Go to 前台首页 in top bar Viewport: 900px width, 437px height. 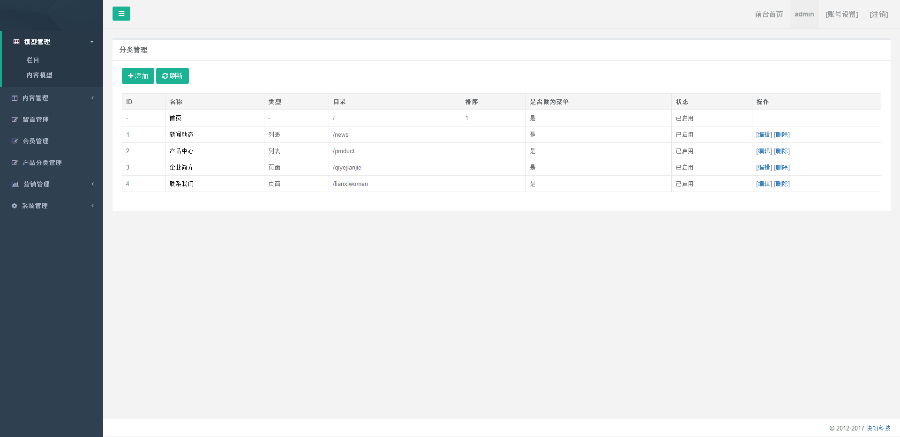(769, 14)
